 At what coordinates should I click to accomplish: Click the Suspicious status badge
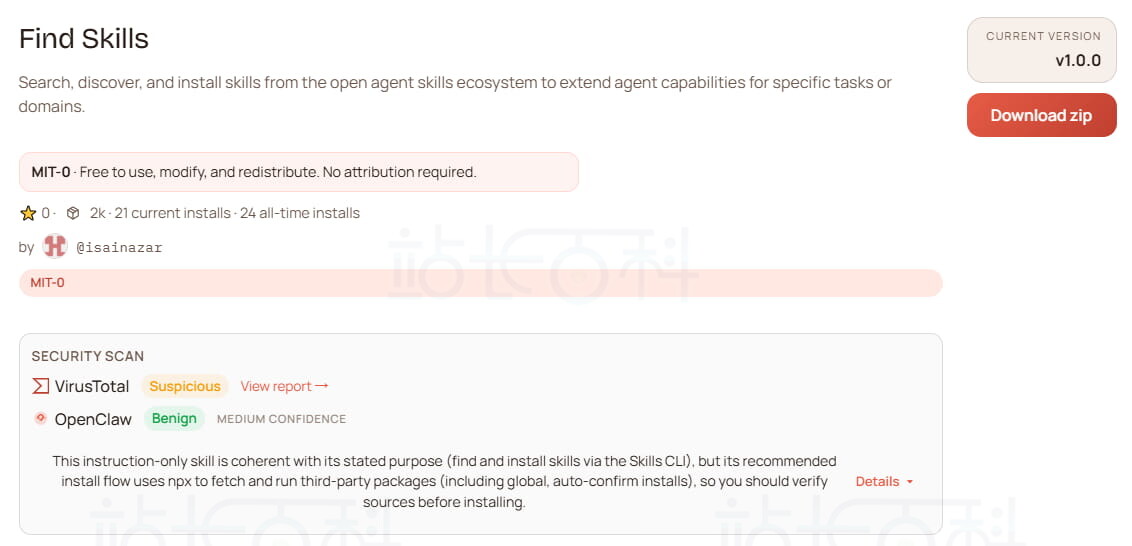(x=185, y=386)
